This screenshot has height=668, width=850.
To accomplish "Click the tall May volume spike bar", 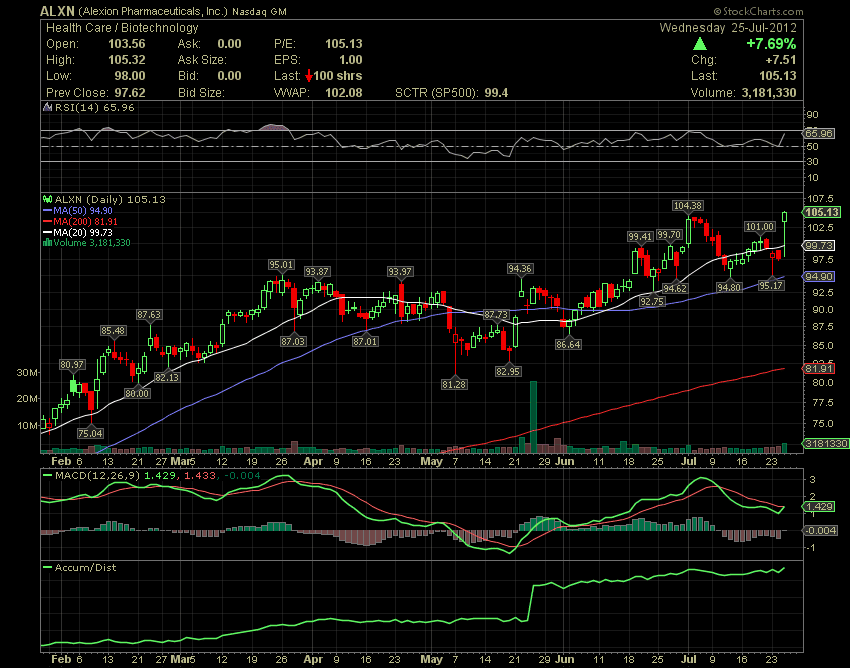I will (533, 416).
